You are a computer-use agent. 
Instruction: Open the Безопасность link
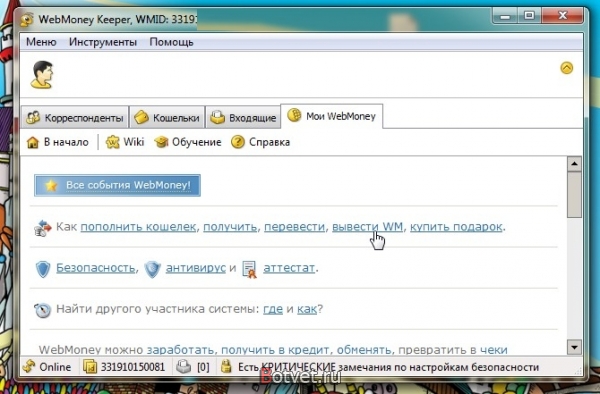coord(95,268)
